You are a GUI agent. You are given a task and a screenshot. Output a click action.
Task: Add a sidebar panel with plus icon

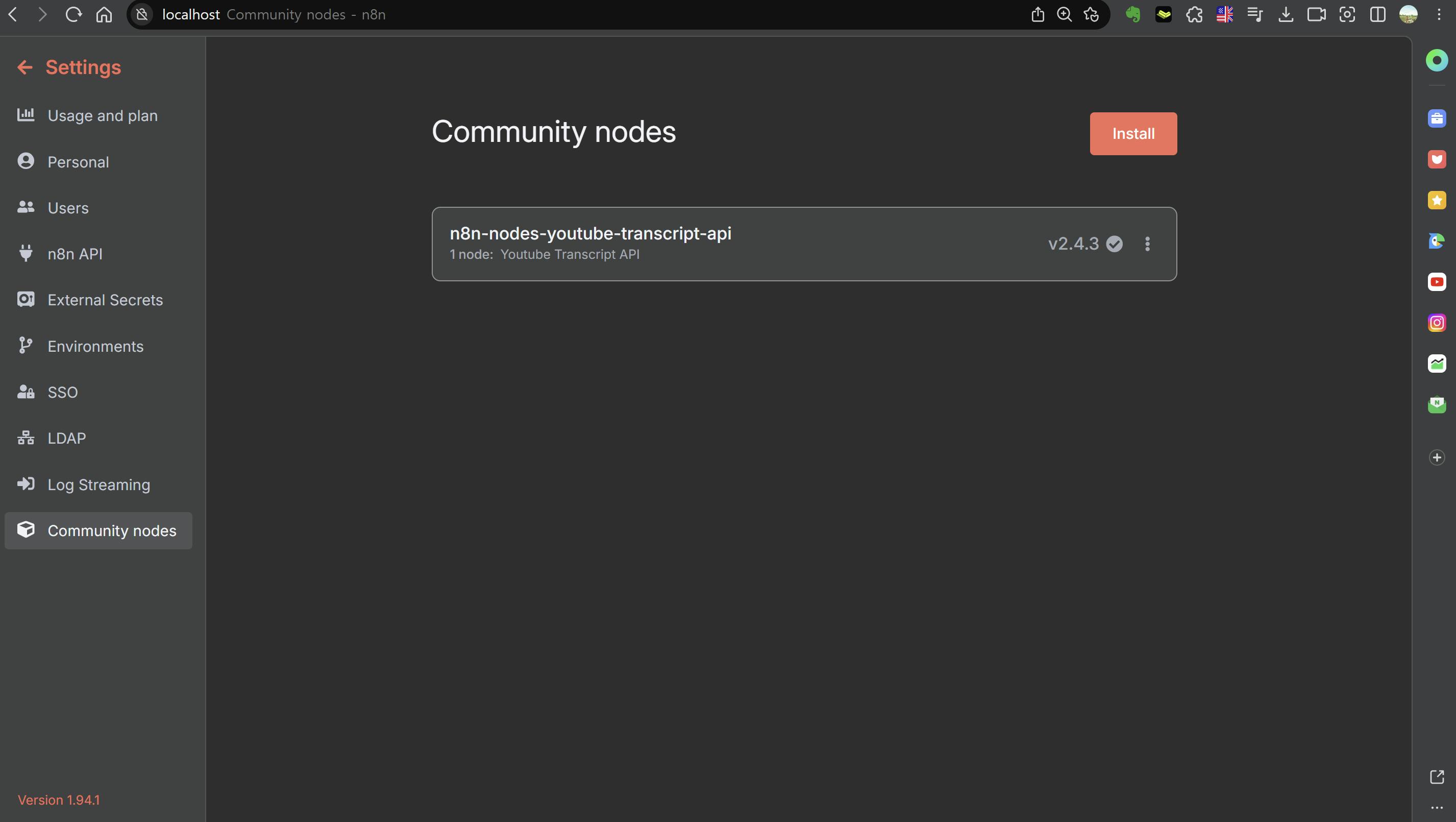1436,457
